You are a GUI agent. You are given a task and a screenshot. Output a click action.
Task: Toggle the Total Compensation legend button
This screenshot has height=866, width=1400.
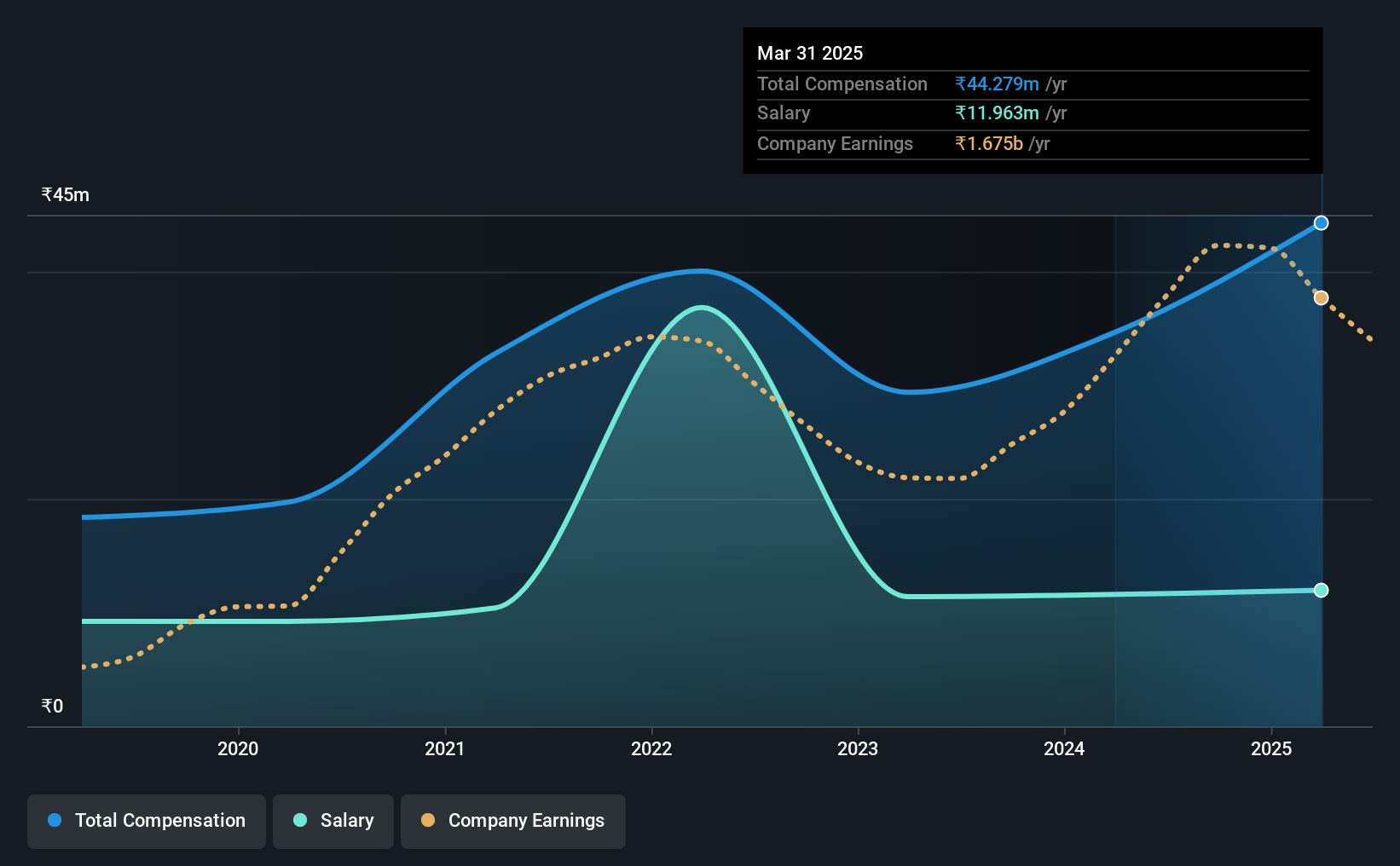(147, 821)
